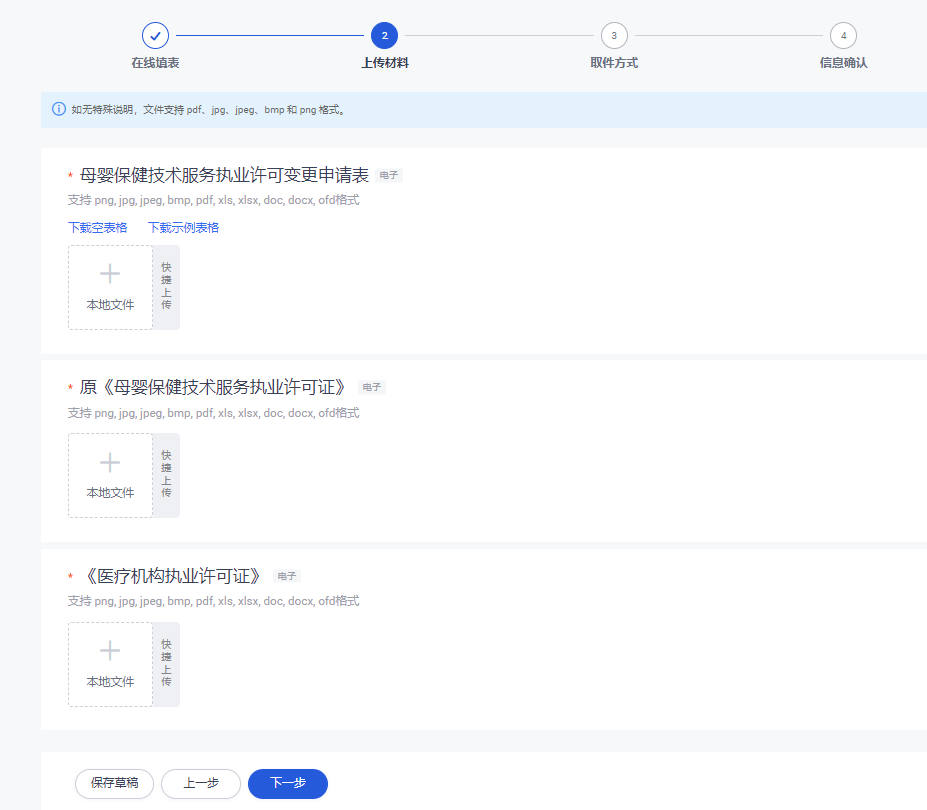Click the completed checkmark step icon for 在线填表

point(155,35)
